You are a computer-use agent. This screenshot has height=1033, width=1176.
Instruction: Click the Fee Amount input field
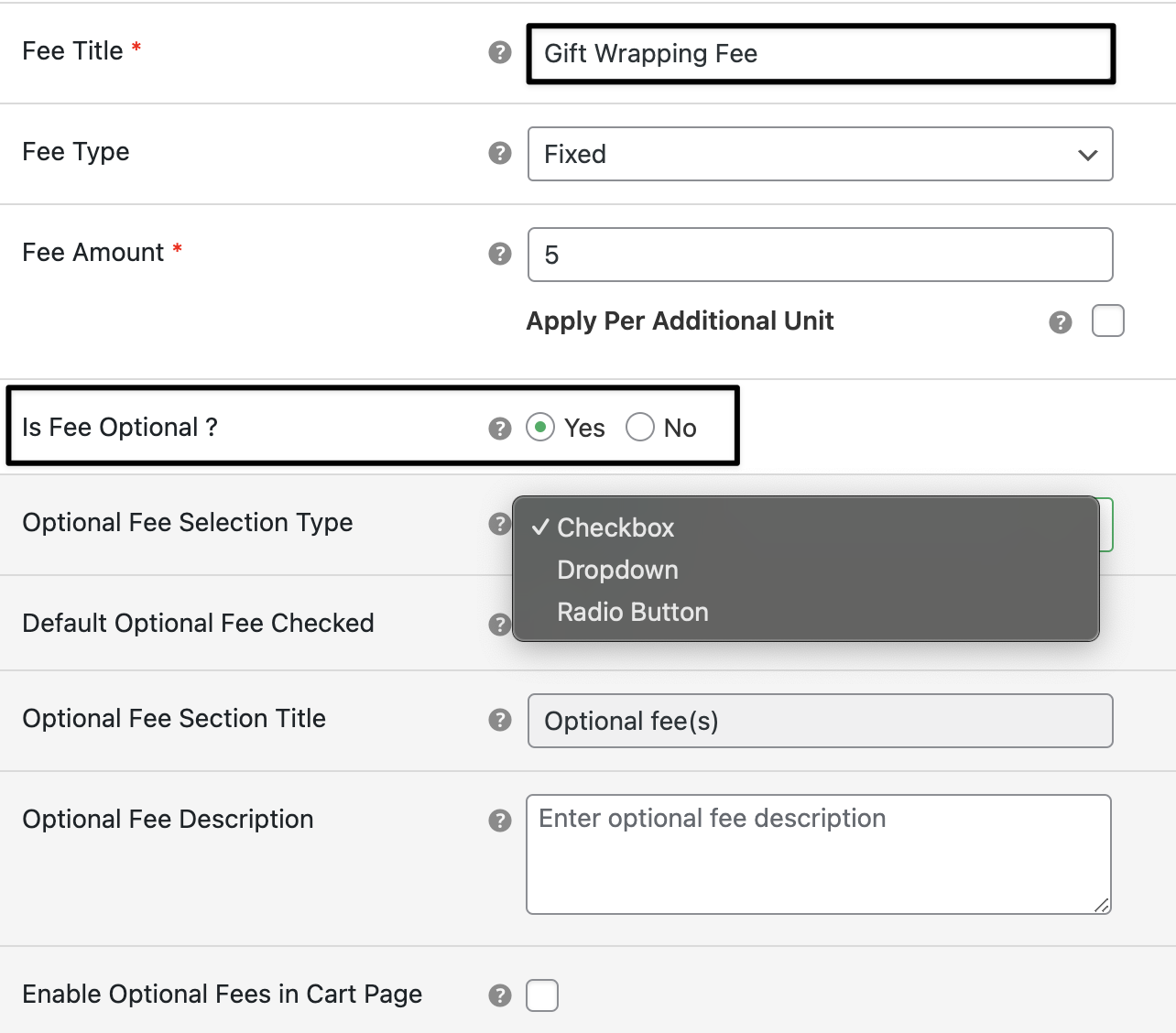pos(821,255)
